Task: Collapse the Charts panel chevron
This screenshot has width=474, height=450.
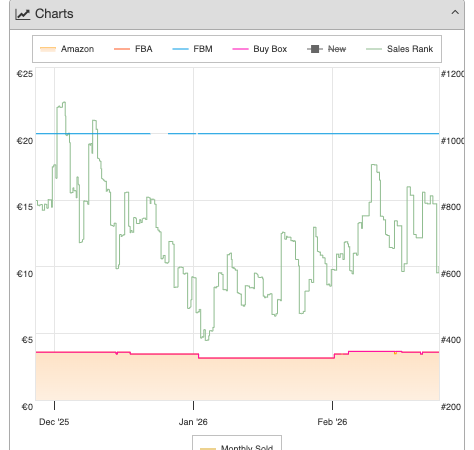Action: 455,13
